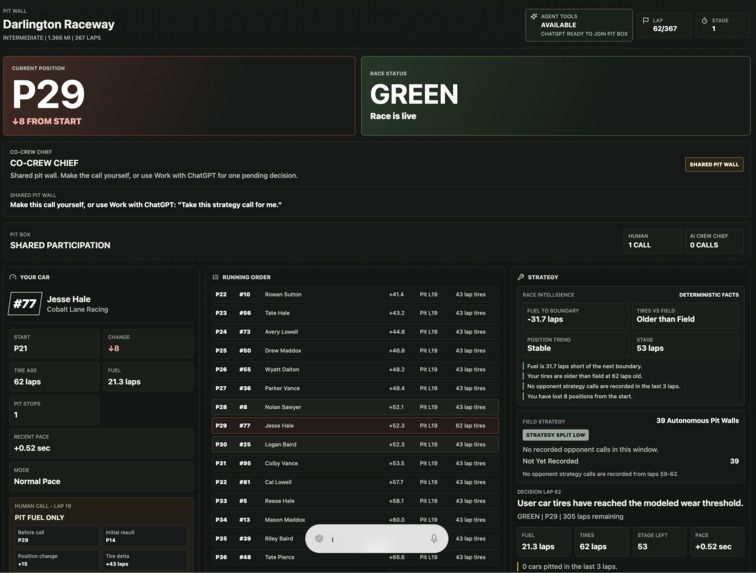The image size is (756, 573).
Task: Click the Strategy Split Low tag
Action: [x=555, y=435]
